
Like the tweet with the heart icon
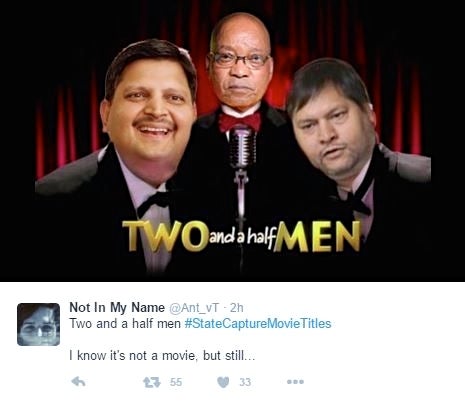[x=223, y=382]
